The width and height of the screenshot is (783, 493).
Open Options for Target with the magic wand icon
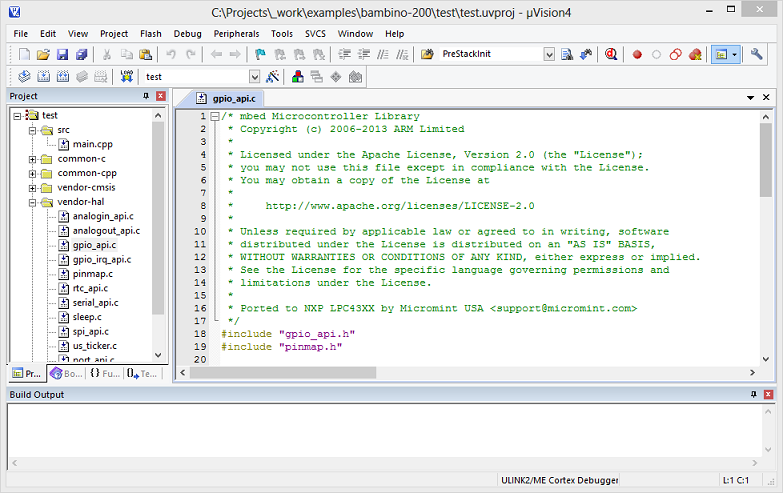click(273, 76)
